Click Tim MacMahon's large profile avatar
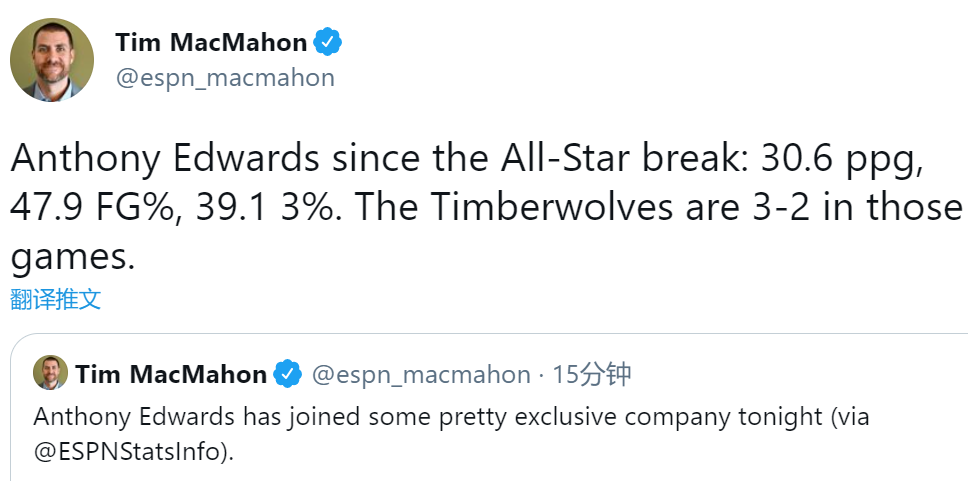This screenshot has height=481, width=968. pyautogui.click(x=52, y=60)
